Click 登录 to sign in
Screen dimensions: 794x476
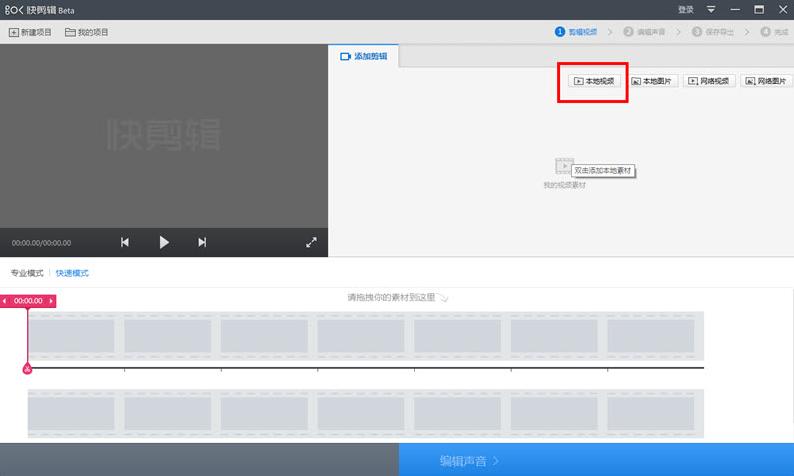click(x=685, y=9)
